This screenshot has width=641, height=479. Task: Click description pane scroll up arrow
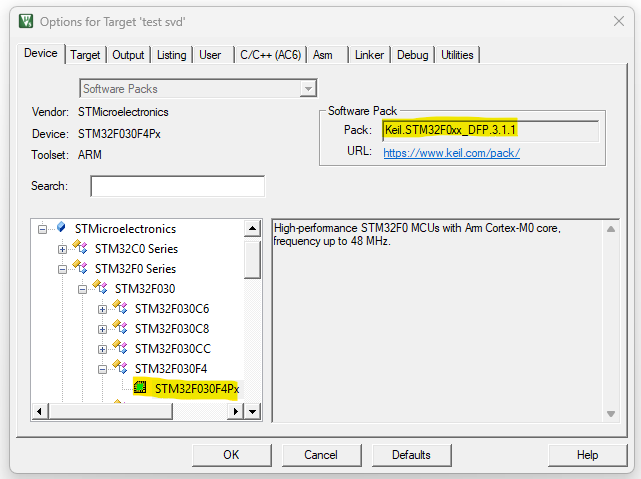click(611, 229)
